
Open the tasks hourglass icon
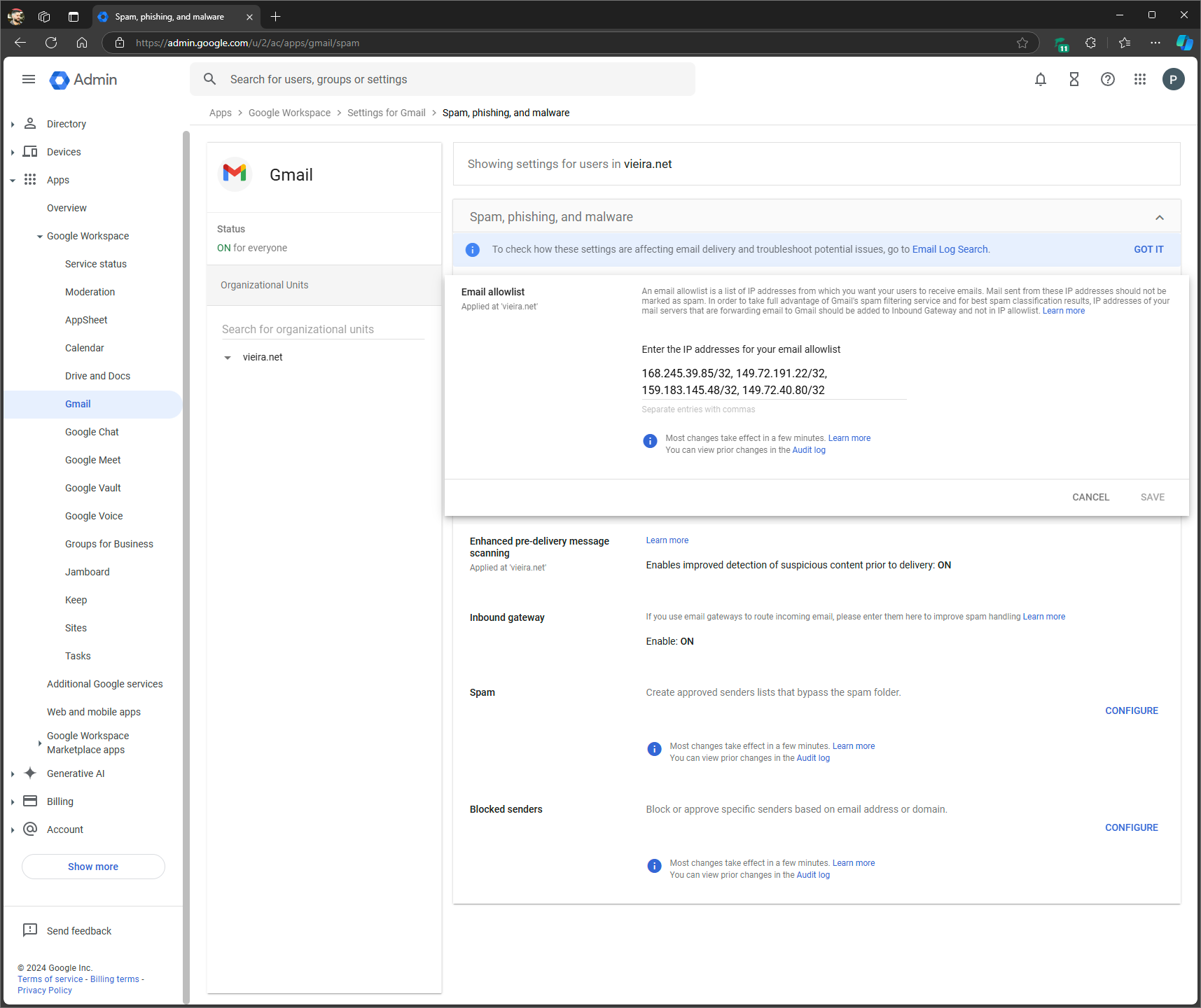pyautogui.click(x=1074, y=79)
